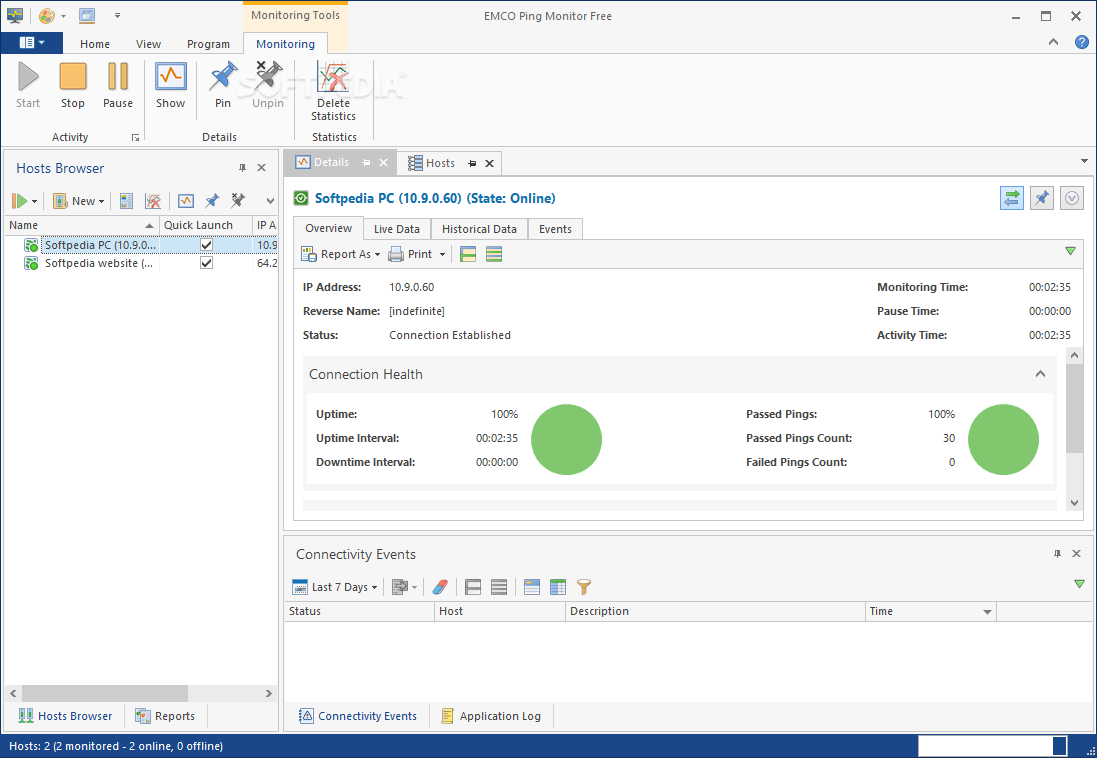1097x758 pixels.
Task: Open the Last 7 Days period dropdown
Action: pos(334,587)
